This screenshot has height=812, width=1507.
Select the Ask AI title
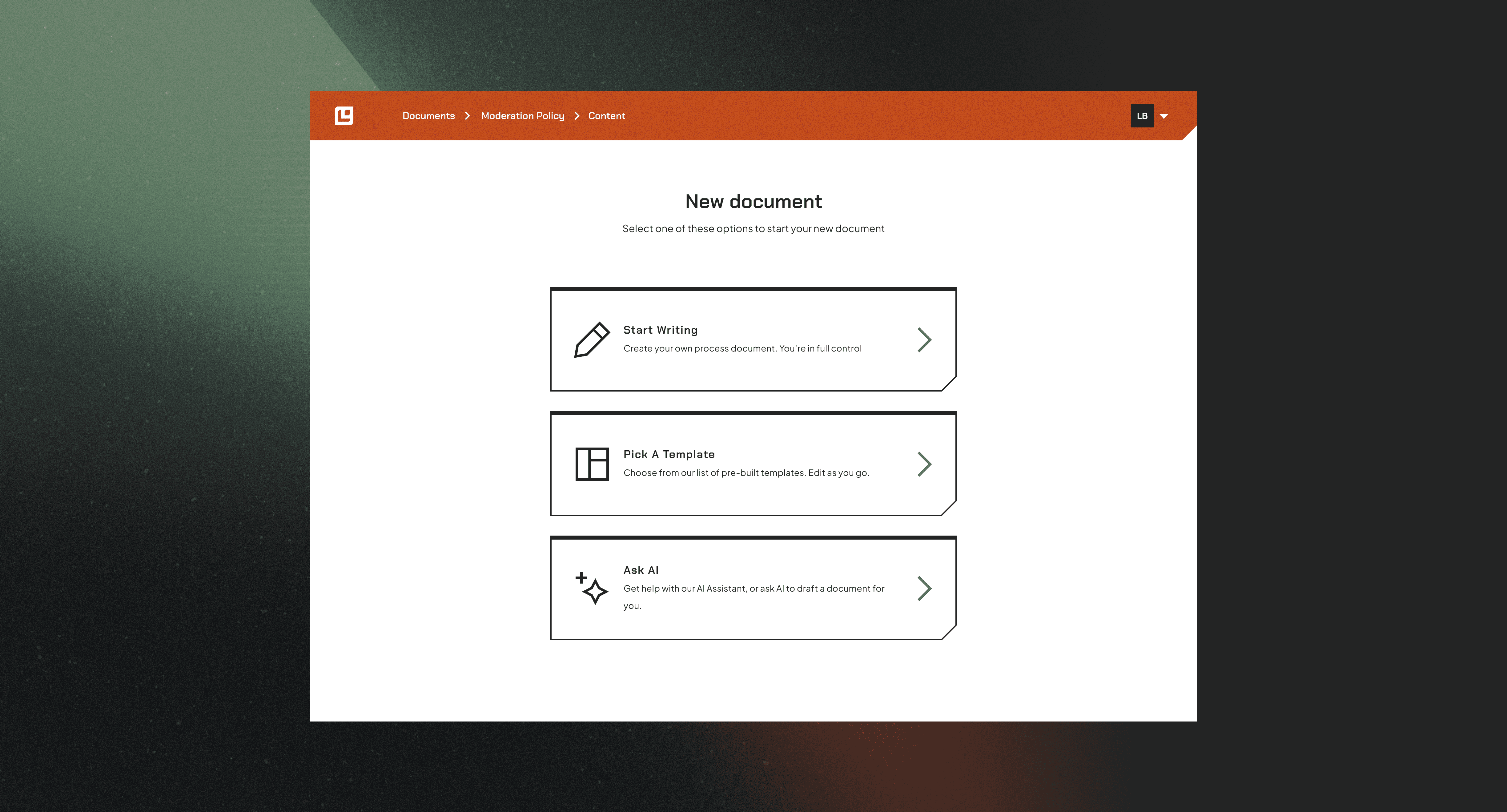[641, 570]
